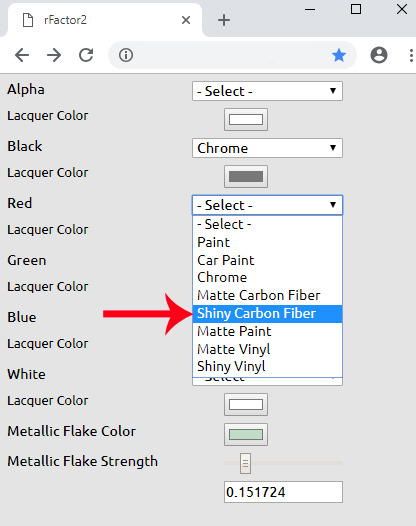Image resolution: width=416 pixels, height=526 pixels.
Task: Bookmark this page with the star icon
Action: (339, 55)
